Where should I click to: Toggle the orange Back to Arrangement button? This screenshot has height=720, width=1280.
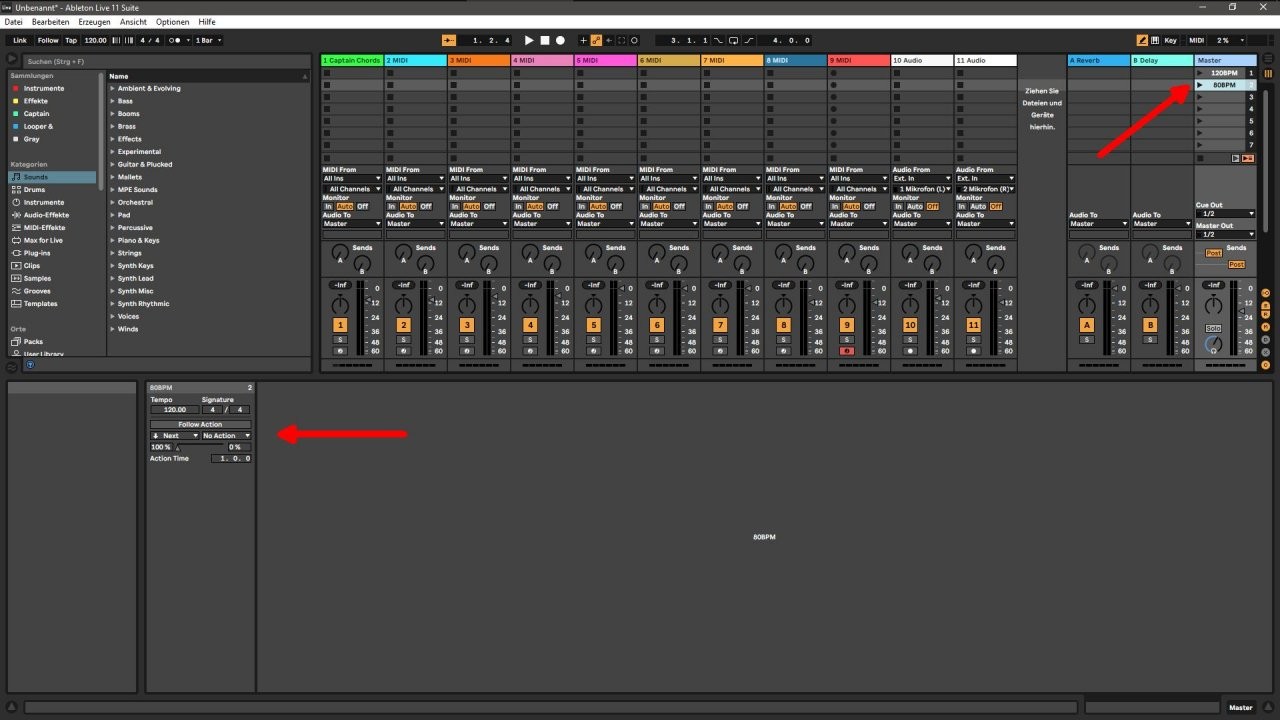click(x=449, y=40)
